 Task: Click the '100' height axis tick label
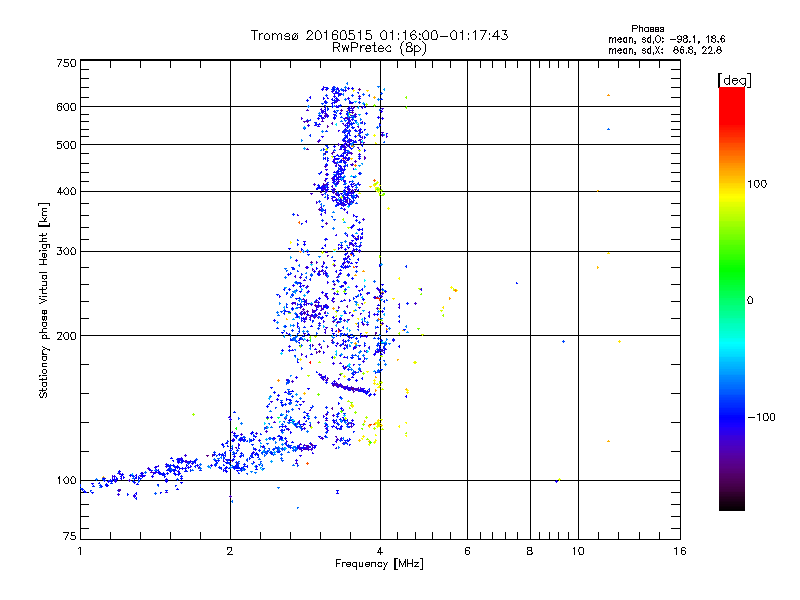[x=66, y=481]
